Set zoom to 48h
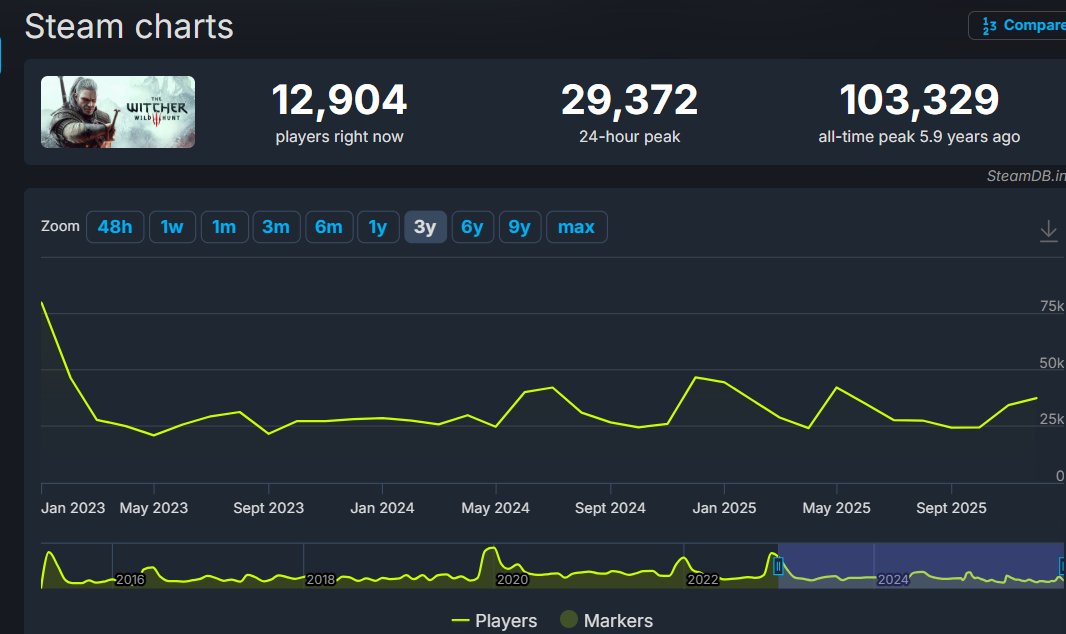 pos(115,227)
